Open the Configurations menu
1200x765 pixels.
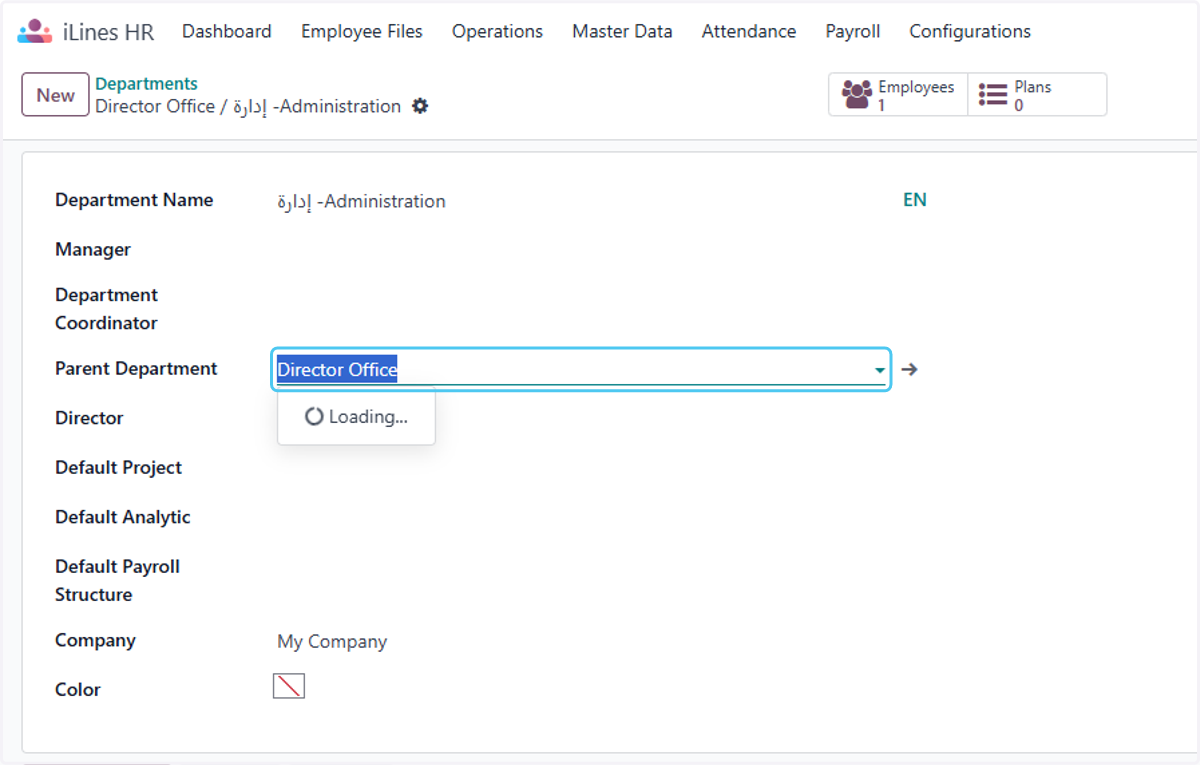pos(970,31)
